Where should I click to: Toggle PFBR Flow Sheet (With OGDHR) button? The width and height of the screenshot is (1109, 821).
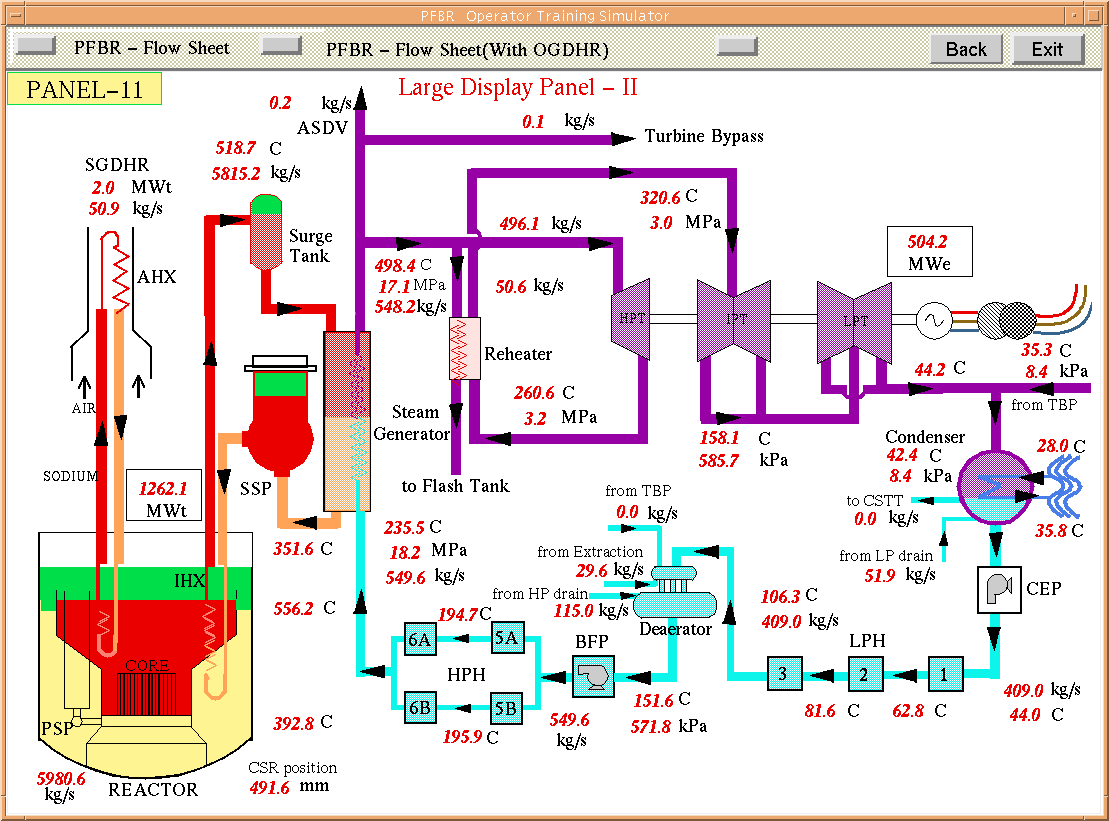[x=281, y=45]
